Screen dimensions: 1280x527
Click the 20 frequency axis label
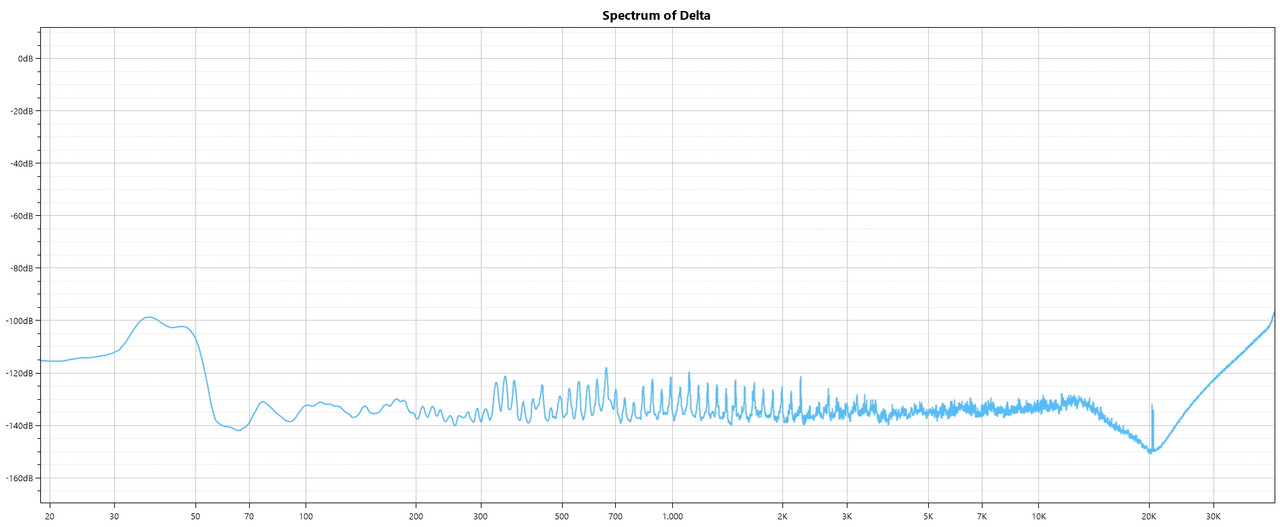[x=49, y=518]
